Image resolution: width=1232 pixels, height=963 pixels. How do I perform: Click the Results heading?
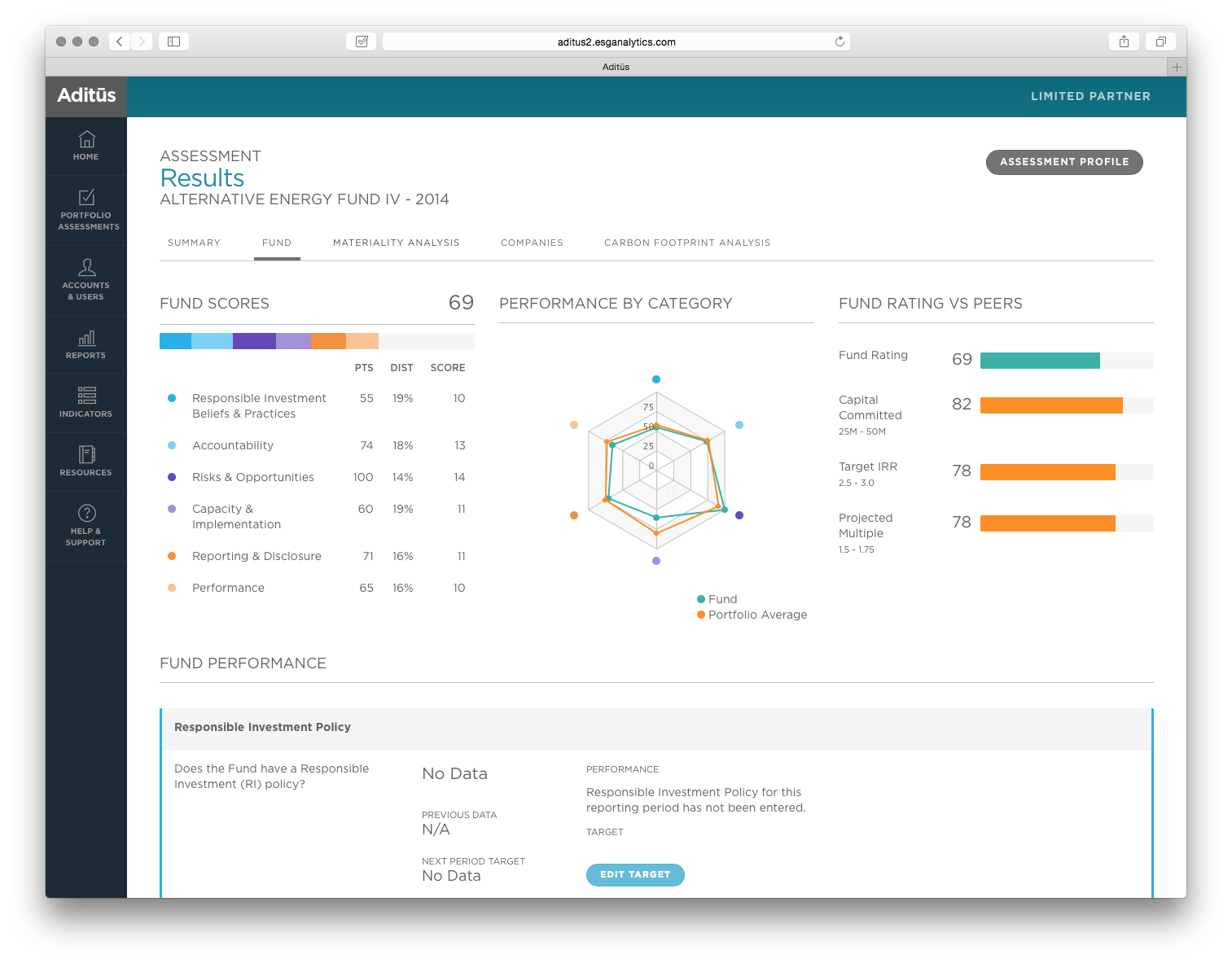click(202, 177)
